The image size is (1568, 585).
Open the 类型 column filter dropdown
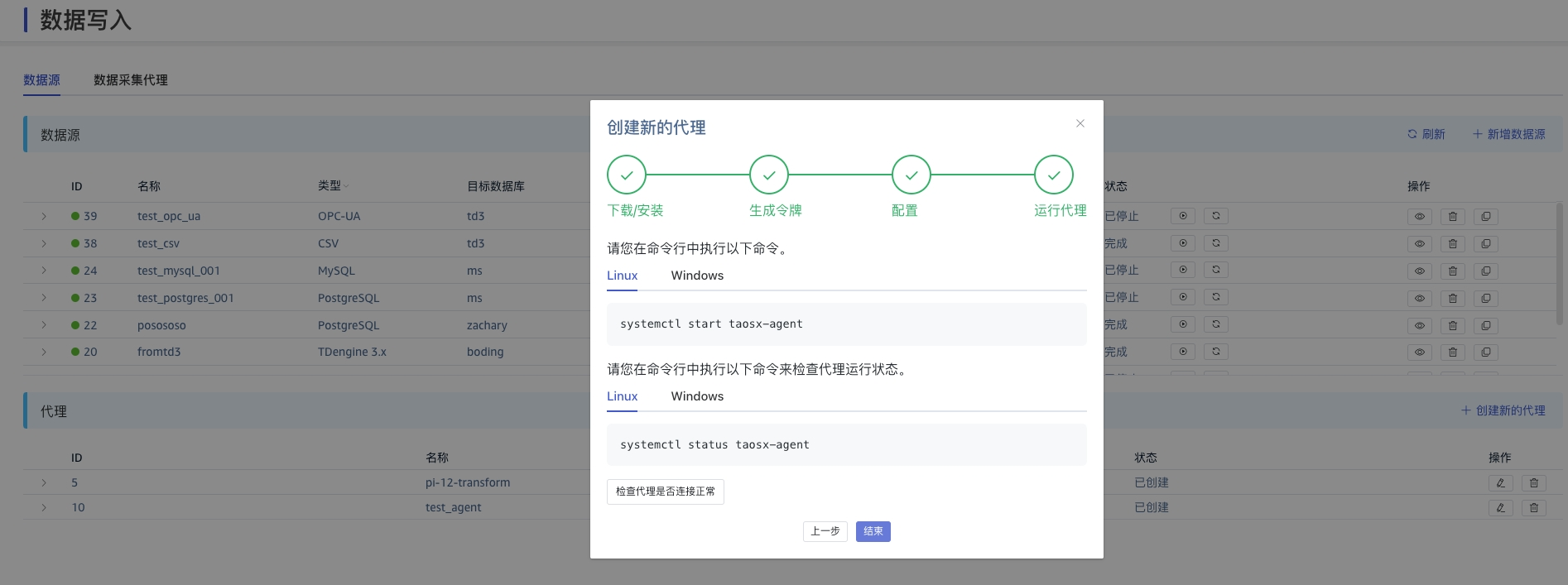click(346, 186)
